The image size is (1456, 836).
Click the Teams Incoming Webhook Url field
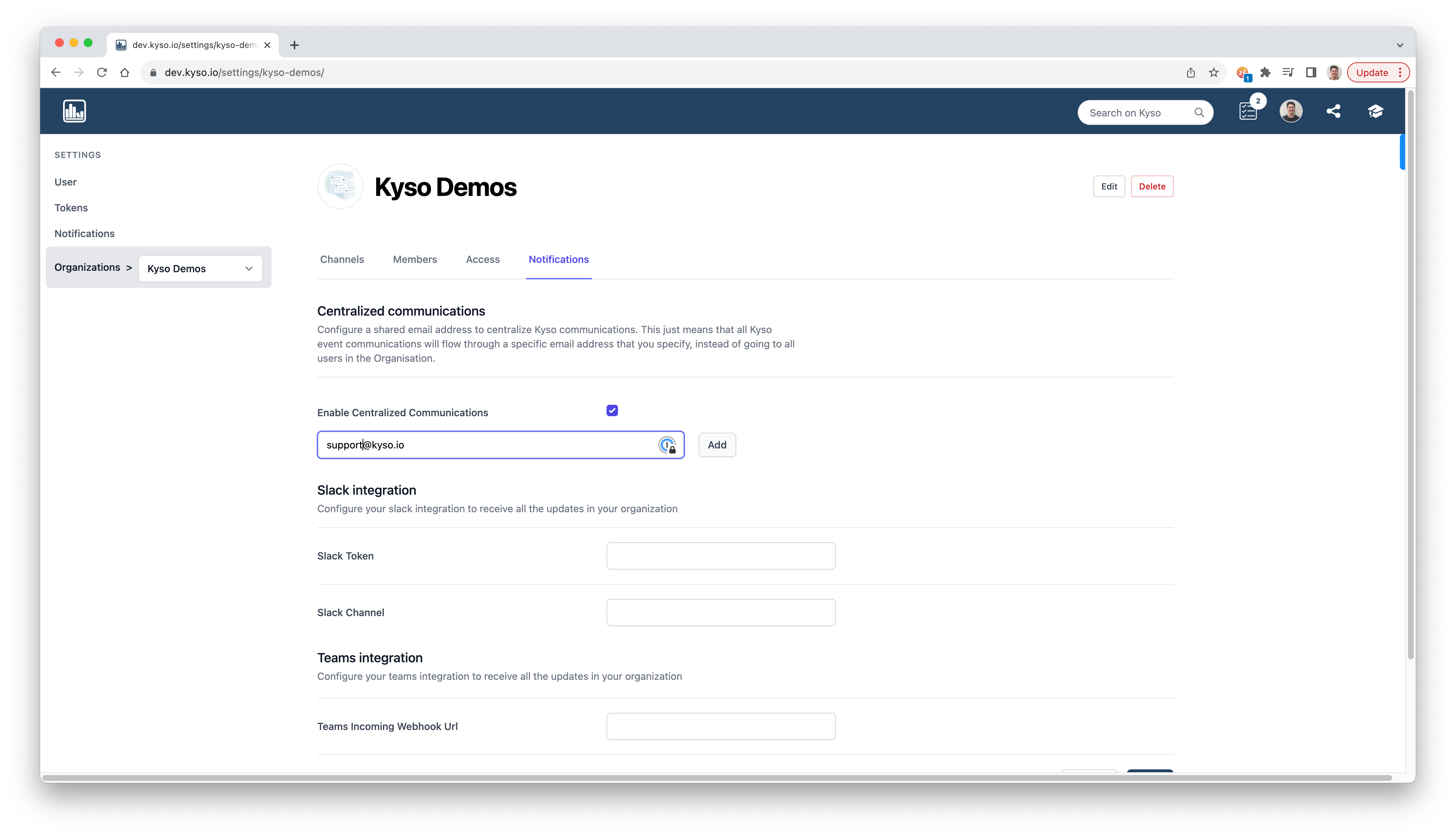pyautogui.click(x=721, y=727)
